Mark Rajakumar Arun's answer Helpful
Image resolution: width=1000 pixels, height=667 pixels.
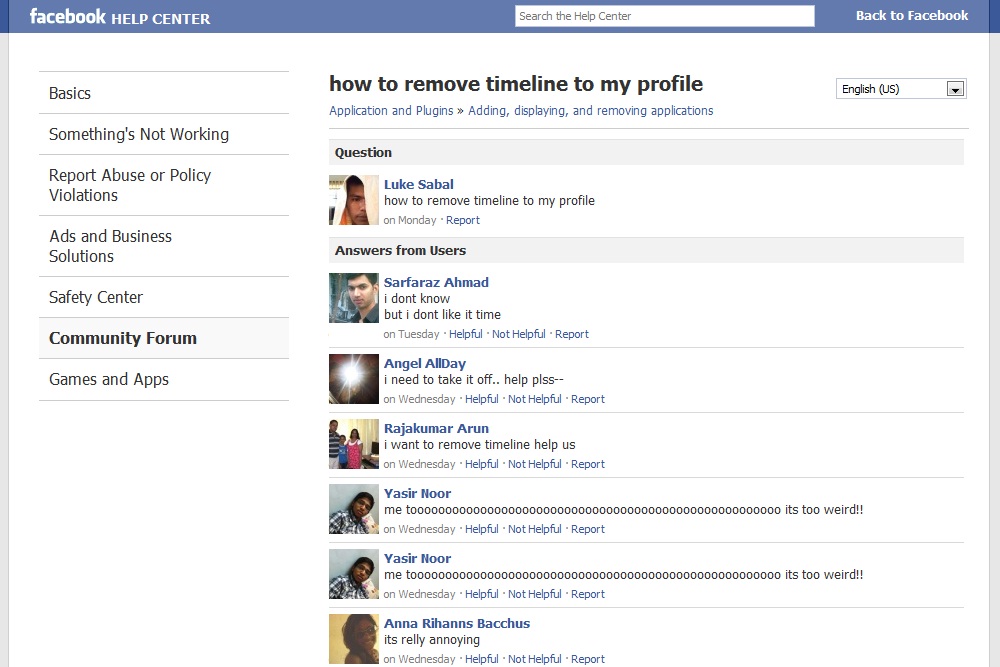[482, 464]
